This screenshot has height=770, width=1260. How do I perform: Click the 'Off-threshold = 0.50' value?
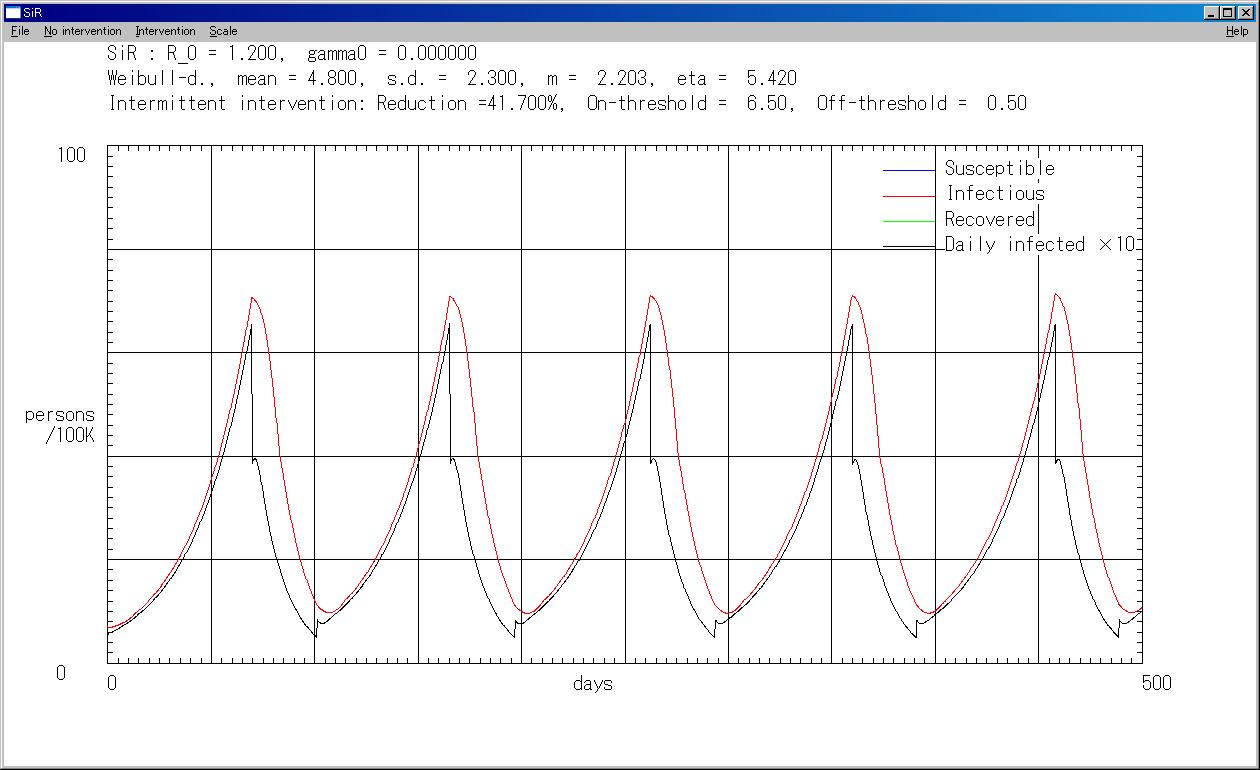[921, 103]
